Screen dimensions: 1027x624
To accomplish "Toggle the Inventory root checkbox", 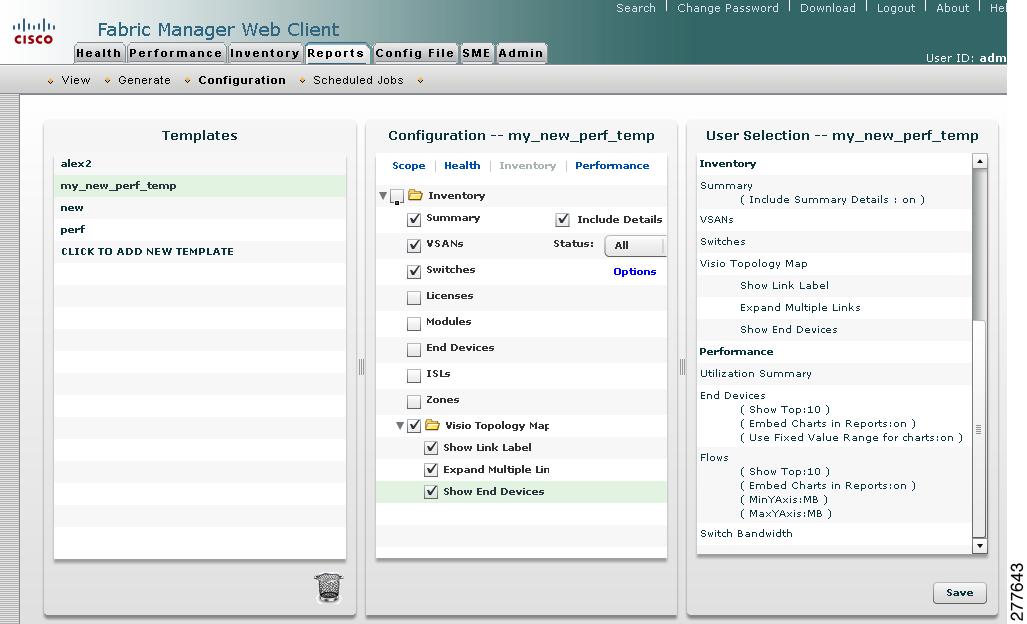I will point(396,196).
